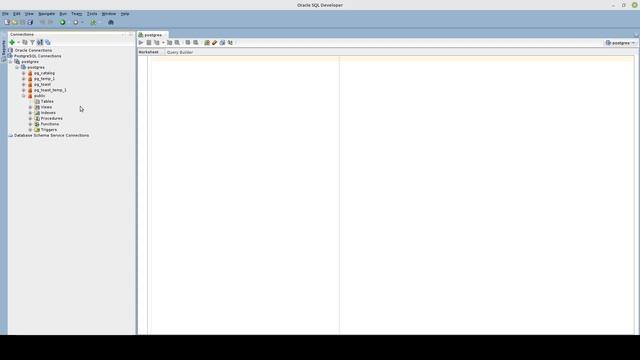Open the editor tab list dropdown arrow
The width and height of the screenshot is (640, 360).
(636, 35)
